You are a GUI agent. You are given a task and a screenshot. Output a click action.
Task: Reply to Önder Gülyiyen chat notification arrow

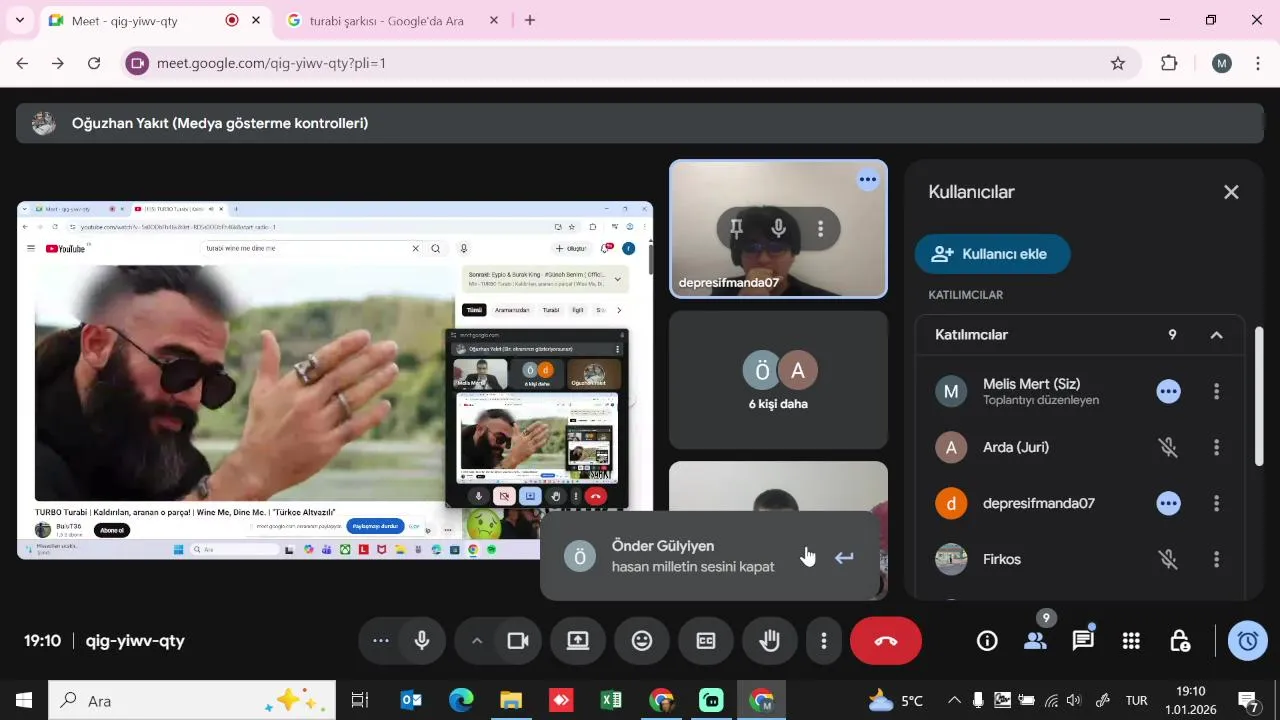pos(844,557)
